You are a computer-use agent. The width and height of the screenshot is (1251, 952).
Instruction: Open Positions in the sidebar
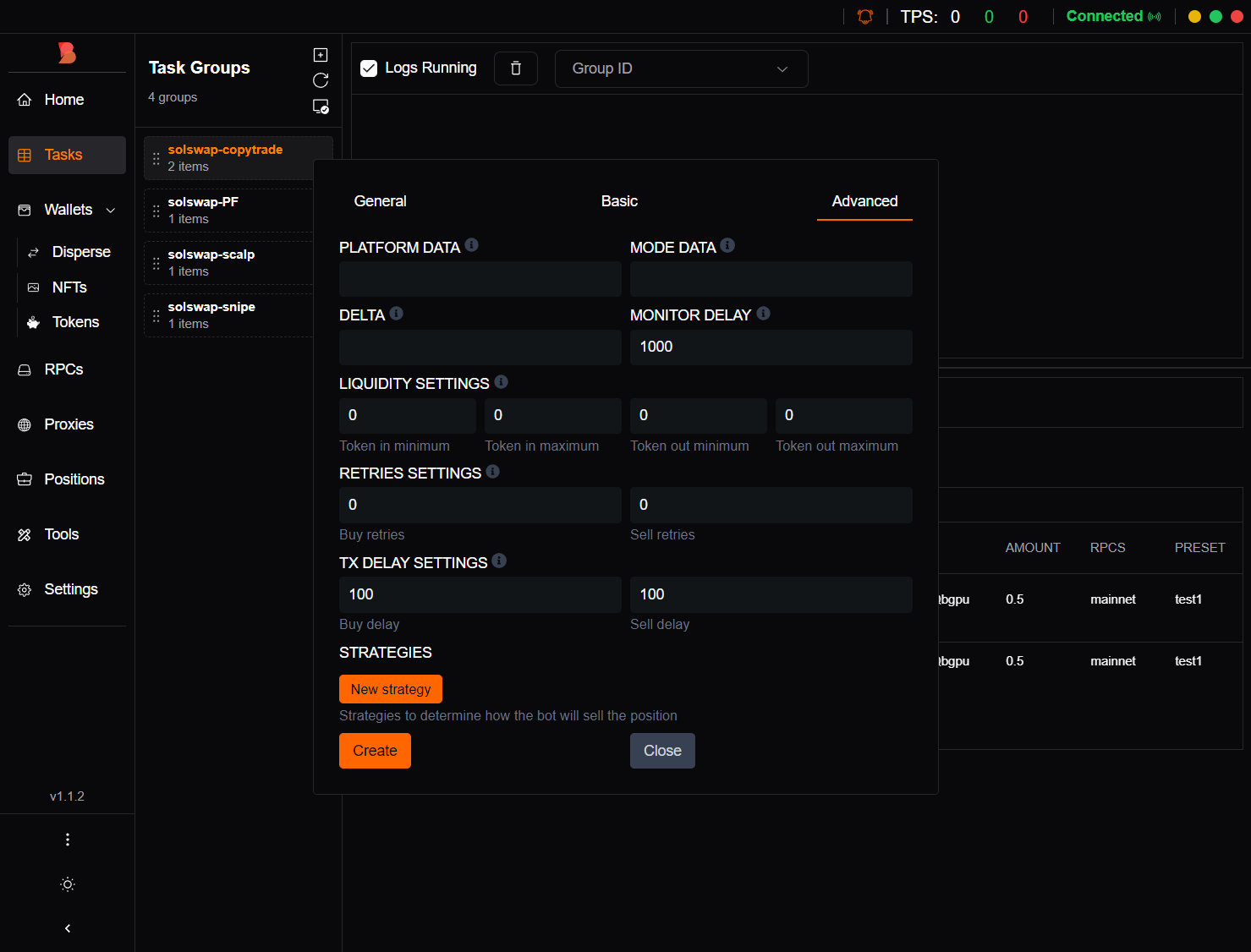(x=74, y=479)
